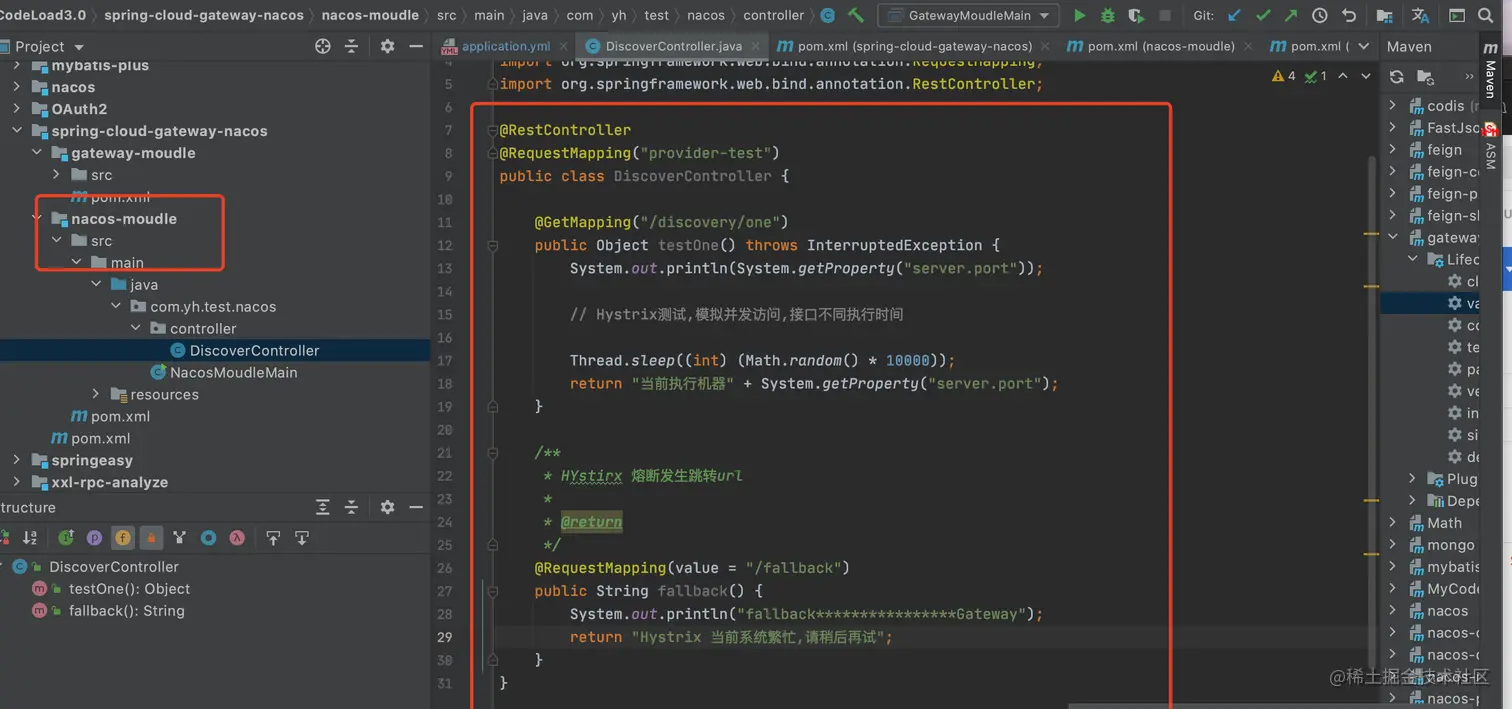Viewport: 1512px width, 709px height.
Task: Go to next highlighted error arrow
Action: 1366,76
